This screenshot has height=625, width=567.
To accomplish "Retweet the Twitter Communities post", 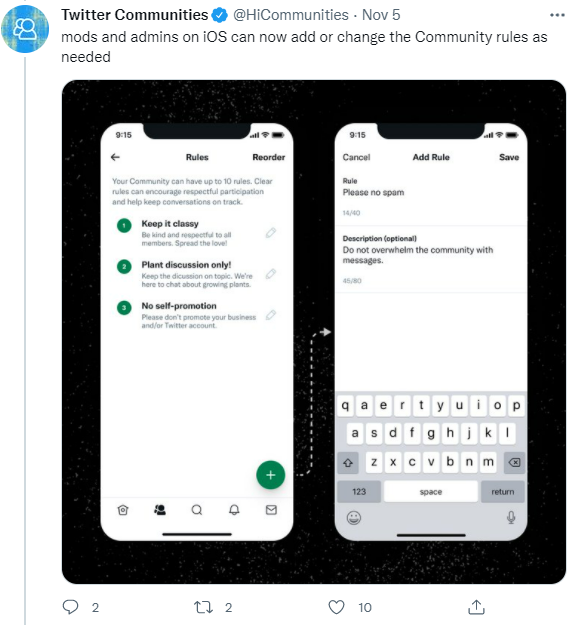I will [x=203, y=607].
